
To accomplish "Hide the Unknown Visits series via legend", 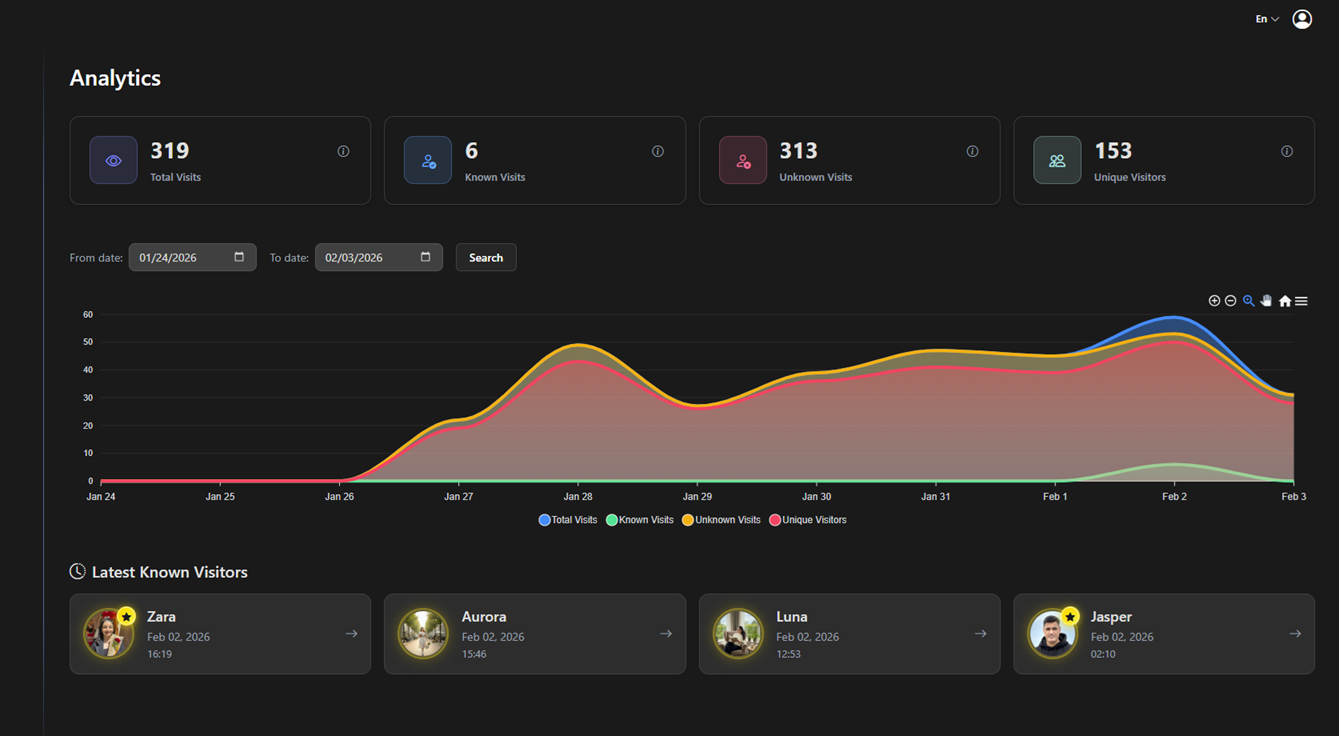I will [x=720, y=519].
